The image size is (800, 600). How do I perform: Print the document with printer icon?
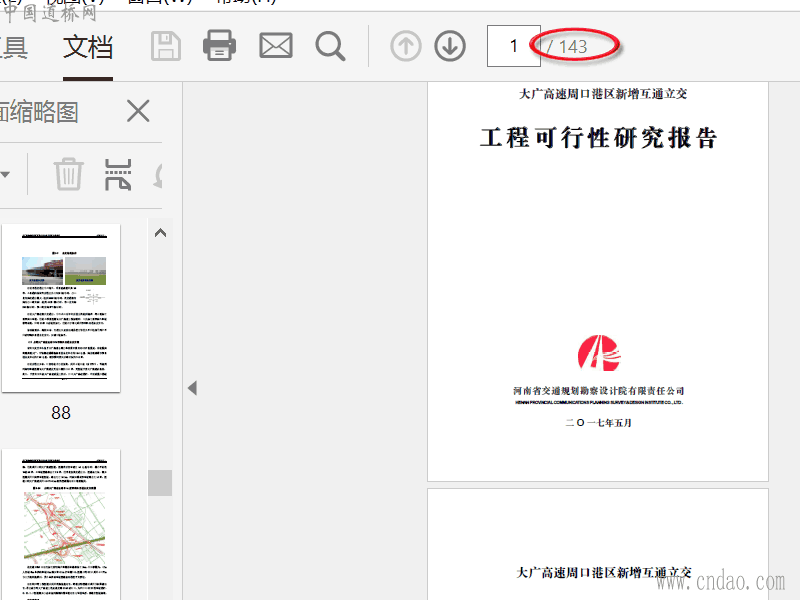tap(219, 46)
